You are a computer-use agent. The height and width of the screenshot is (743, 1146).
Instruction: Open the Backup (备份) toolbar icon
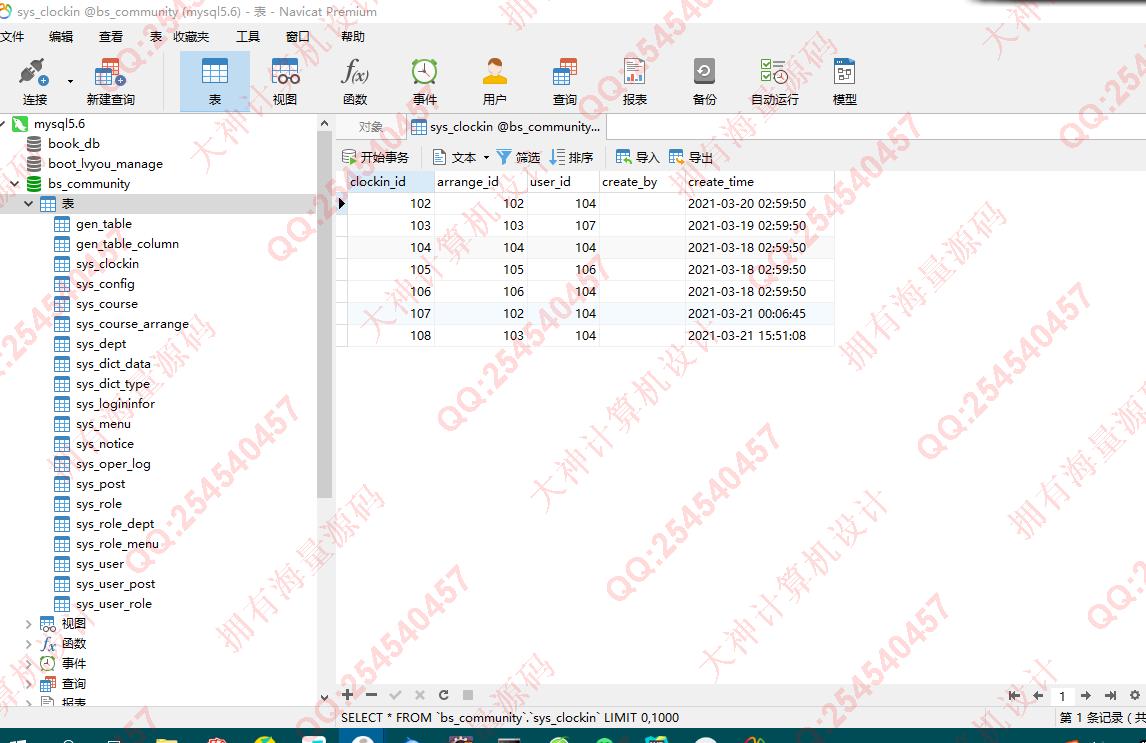[x=705, y=82]
